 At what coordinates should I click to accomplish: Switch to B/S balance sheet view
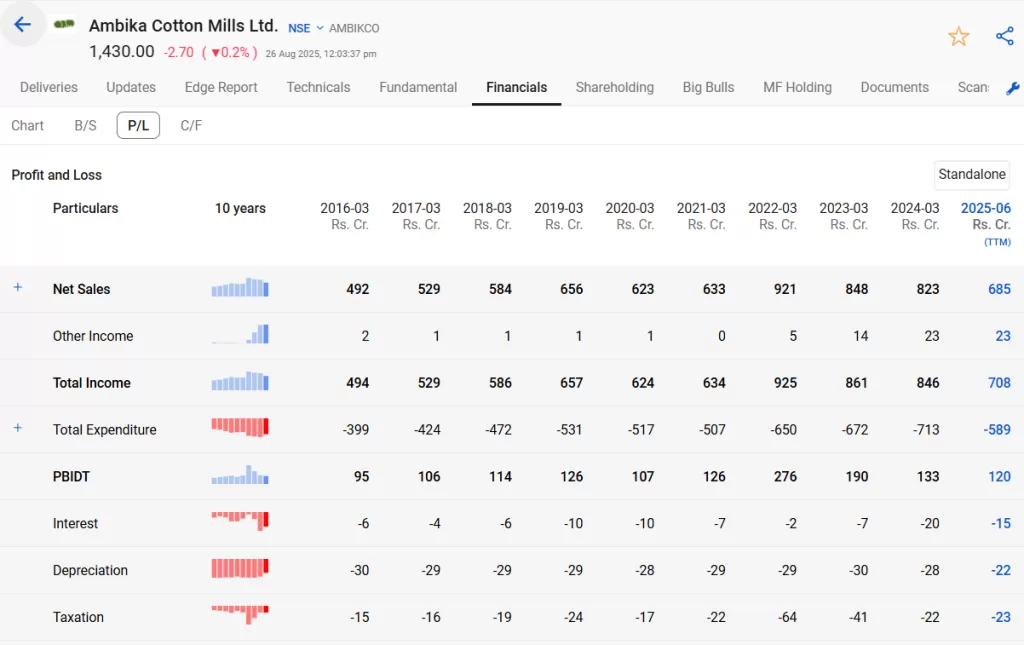(86, 125)
